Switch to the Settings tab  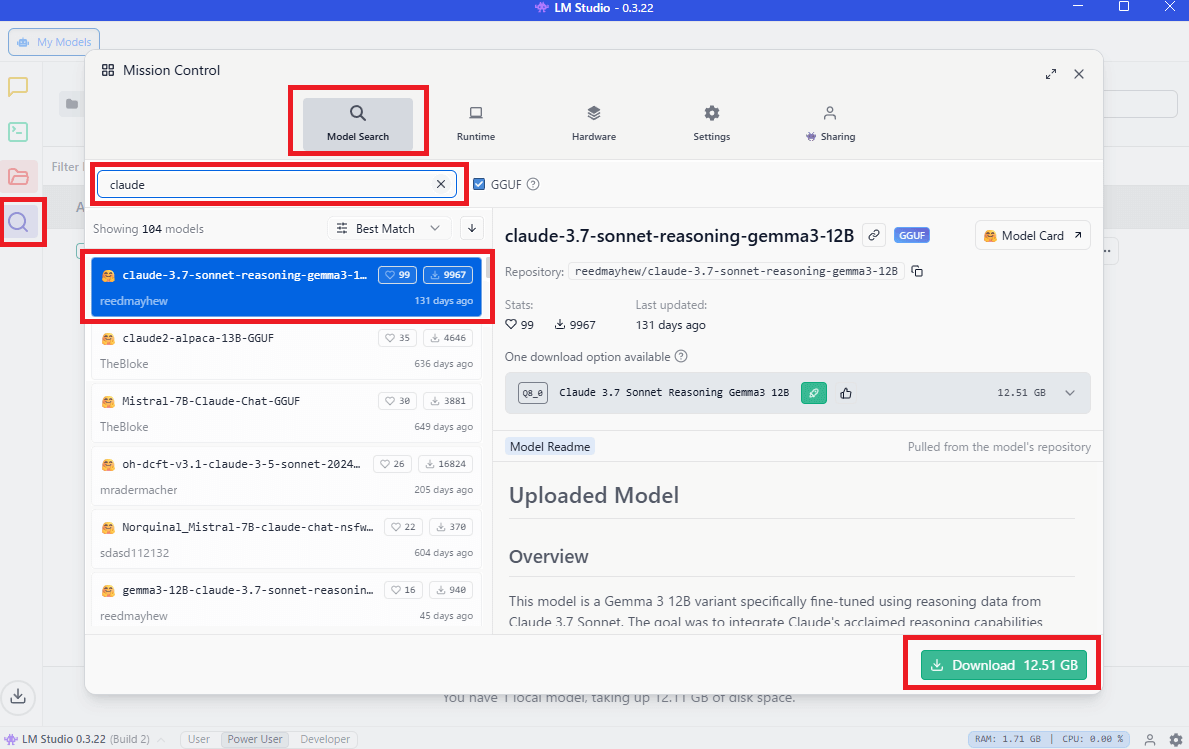pyautogui.click(x=711, y=124)
